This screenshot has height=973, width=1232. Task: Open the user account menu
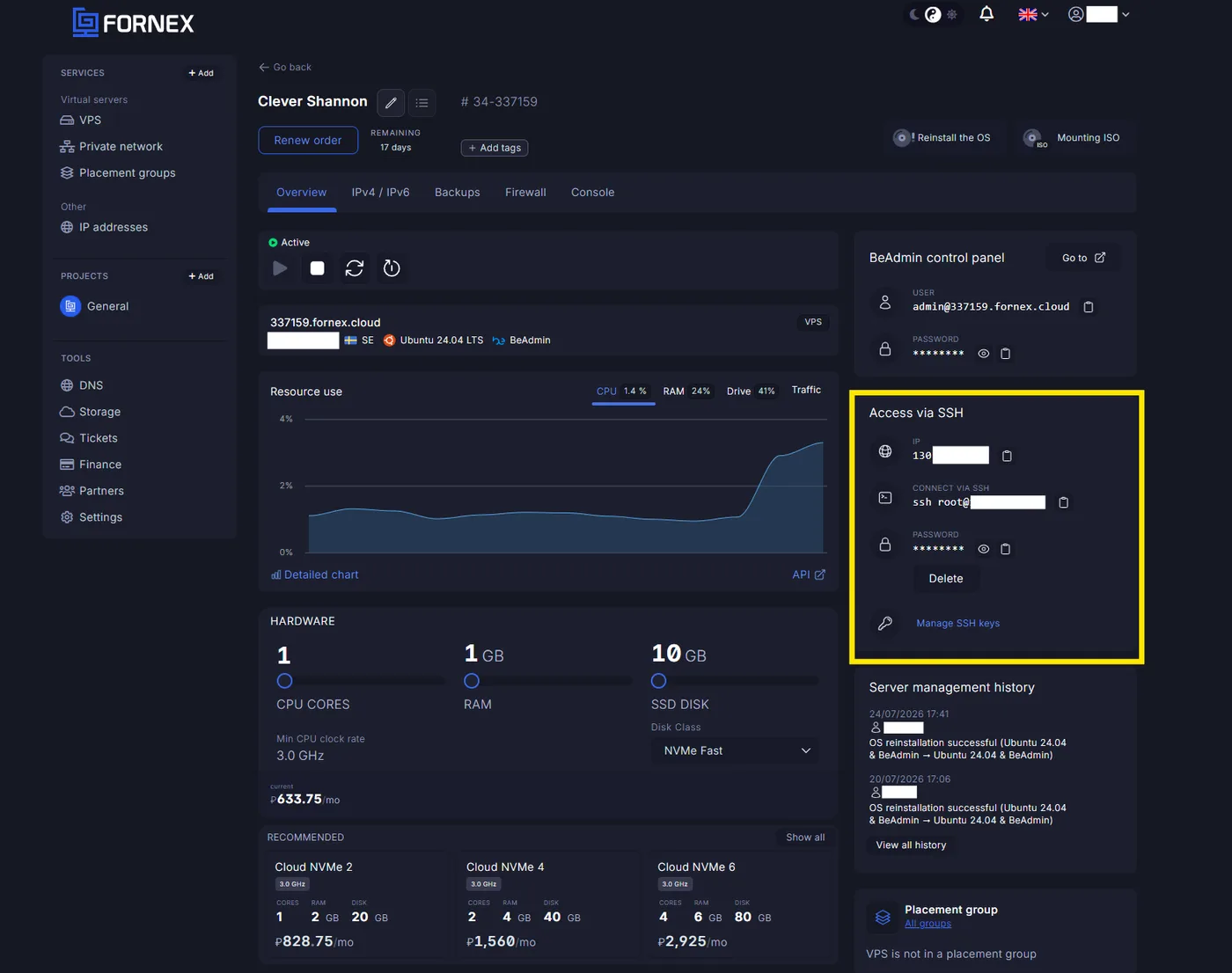pyautogui.click(x=1098, y=14)
